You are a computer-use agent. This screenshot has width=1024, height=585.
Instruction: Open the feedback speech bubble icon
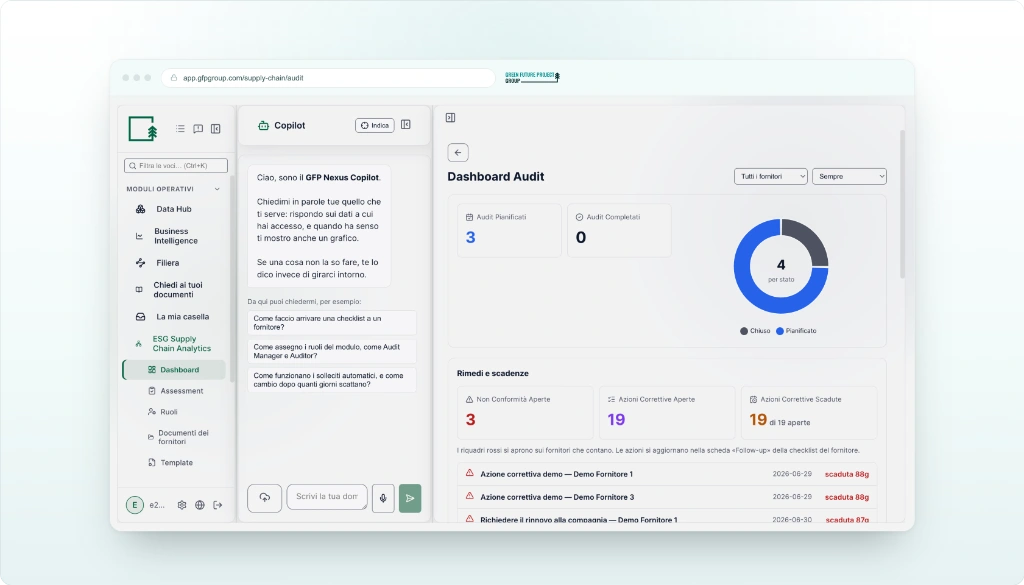click(198, 129)
